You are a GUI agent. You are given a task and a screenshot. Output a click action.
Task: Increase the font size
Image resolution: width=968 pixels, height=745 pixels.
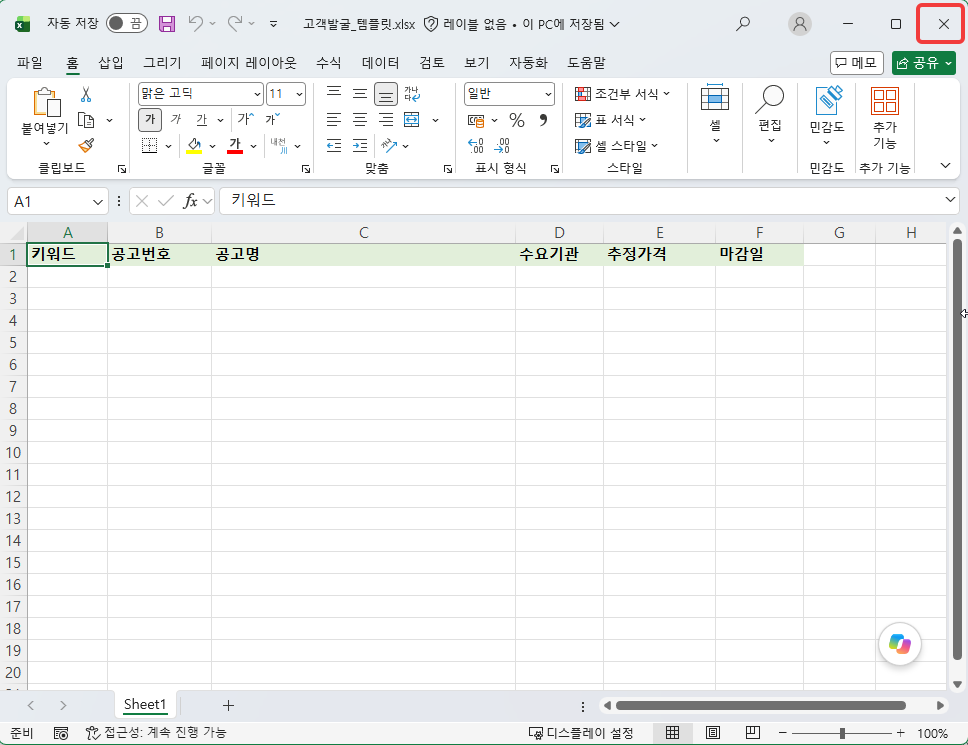(246, 119)
